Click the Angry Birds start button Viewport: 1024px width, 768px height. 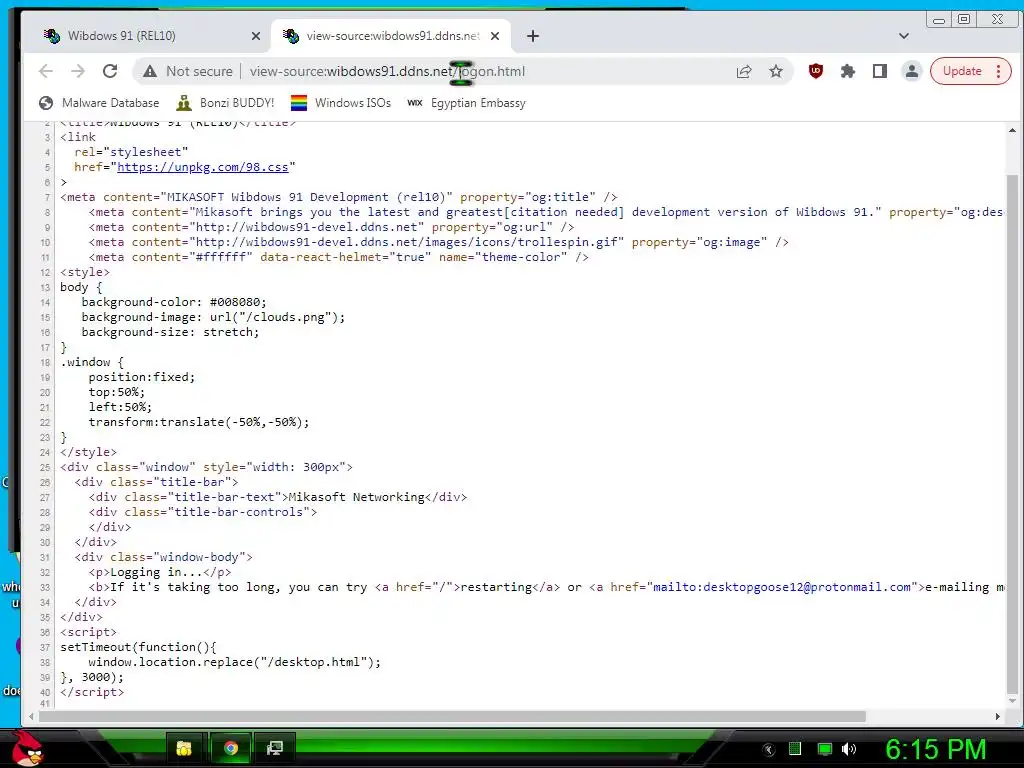point(27,748)
